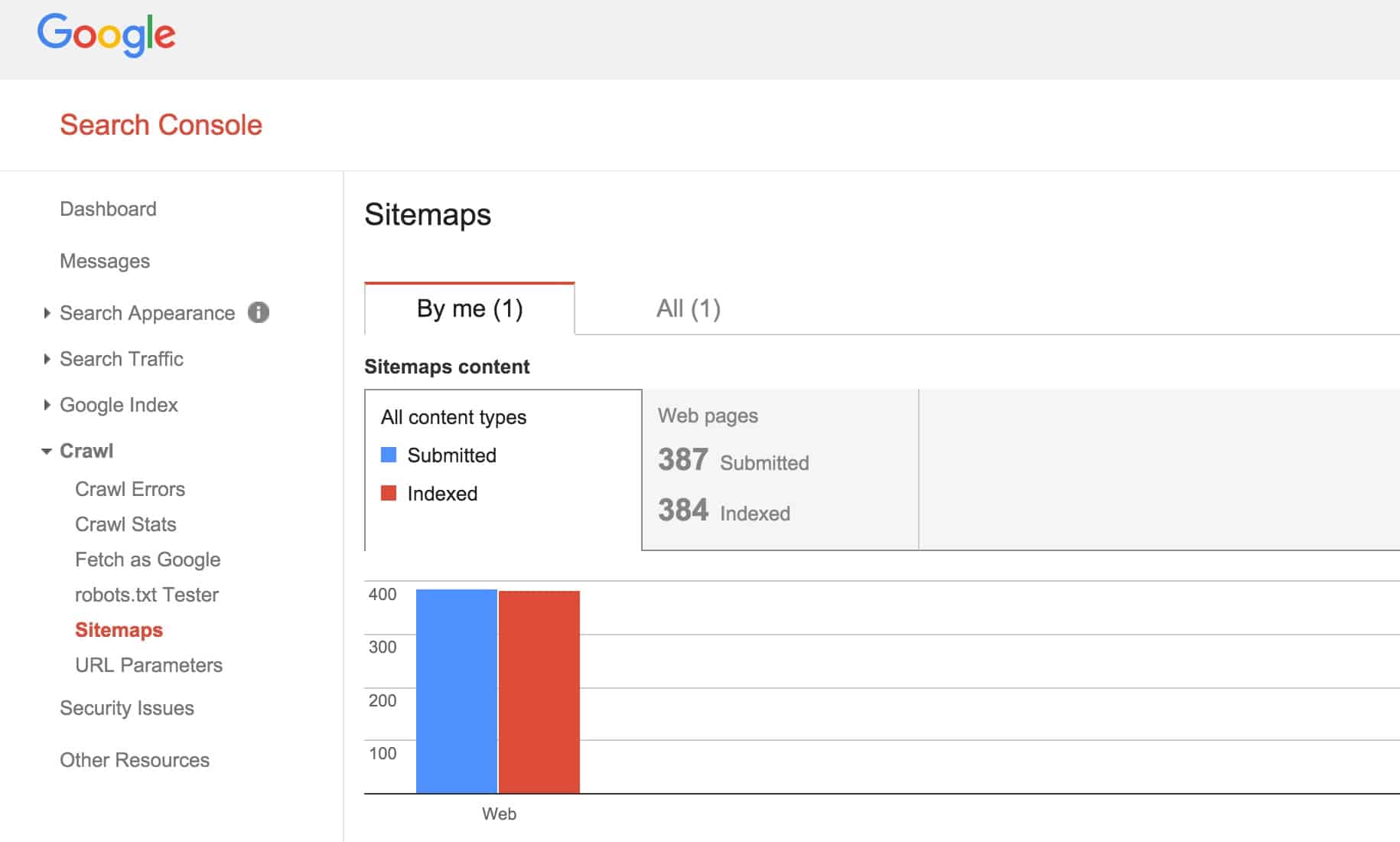Click the Submitted legend label
1400x842 pixels.
[451, 455]
